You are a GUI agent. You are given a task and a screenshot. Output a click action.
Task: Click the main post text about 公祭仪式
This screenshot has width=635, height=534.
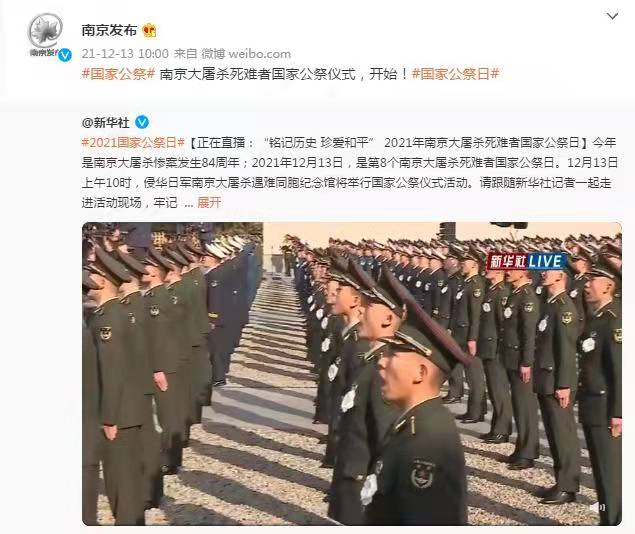283,74
